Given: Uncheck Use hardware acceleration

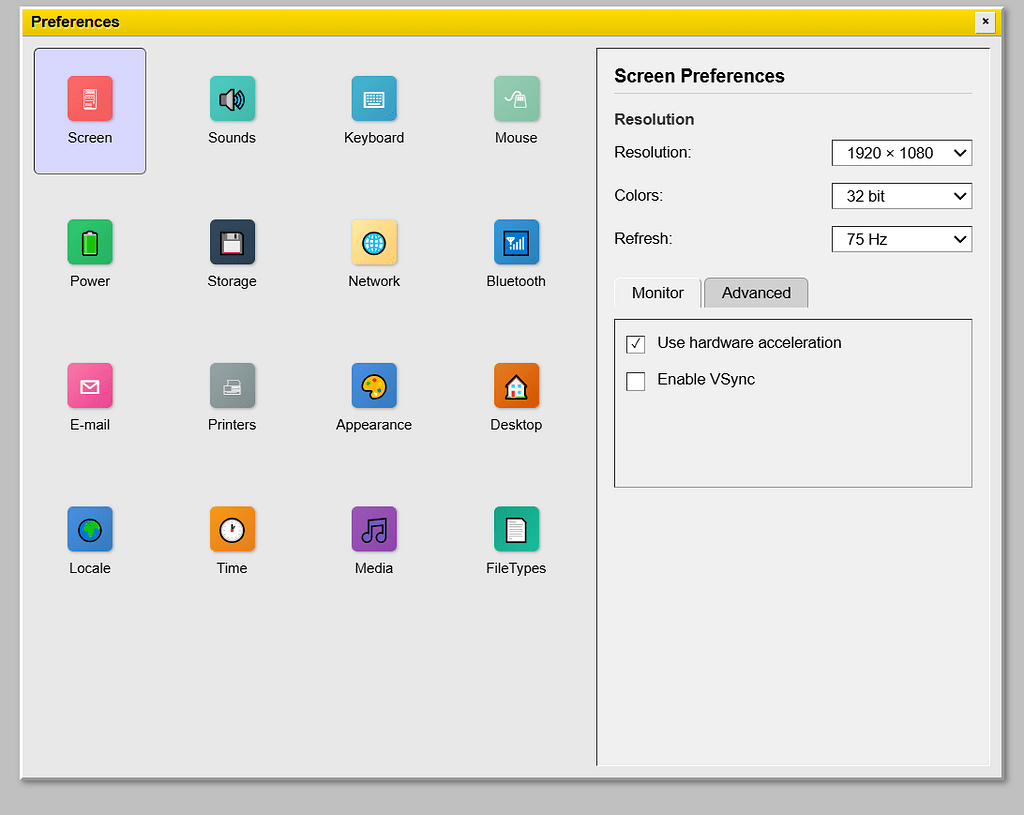Looking at the screenshot, I should 635,344.
